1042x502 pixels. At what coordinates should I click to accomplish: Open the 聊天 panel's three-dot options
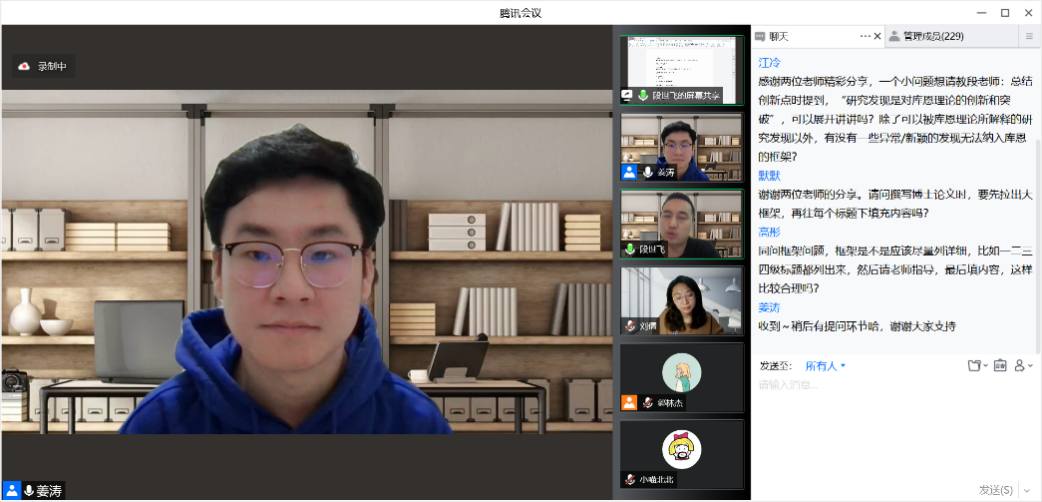865,36
